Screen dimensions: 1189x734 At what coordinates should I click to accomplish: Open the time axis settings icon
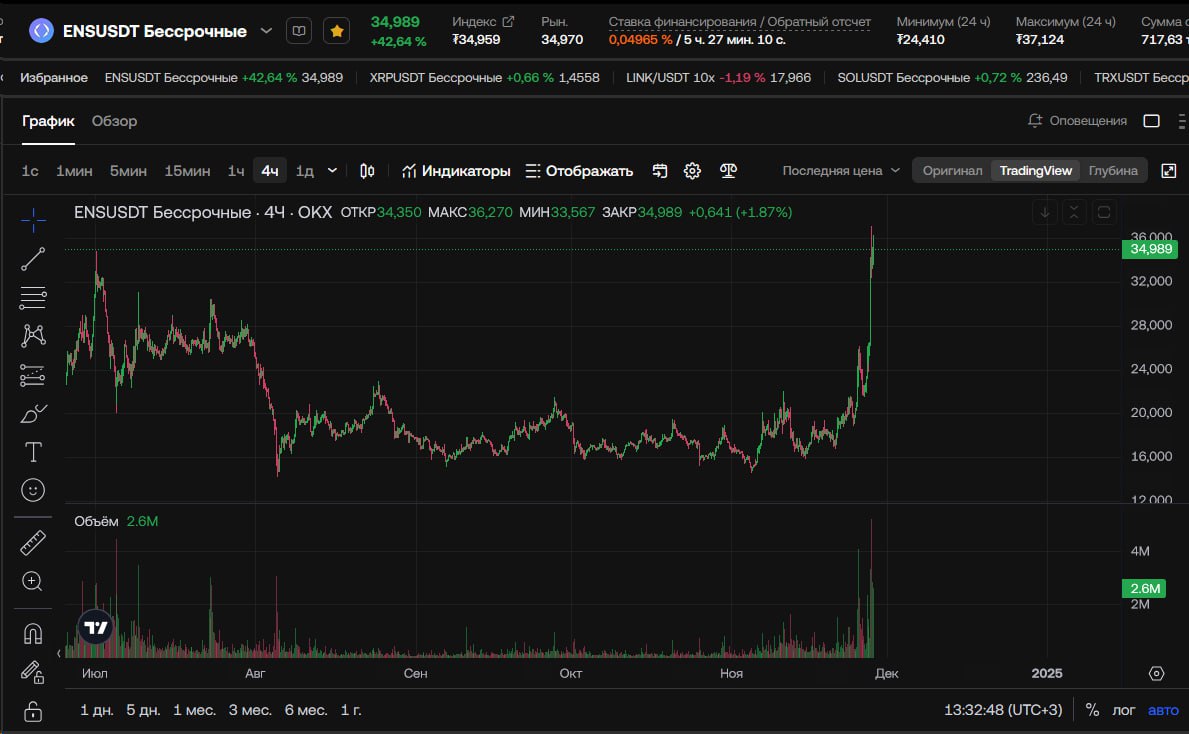coord(1156,673)
